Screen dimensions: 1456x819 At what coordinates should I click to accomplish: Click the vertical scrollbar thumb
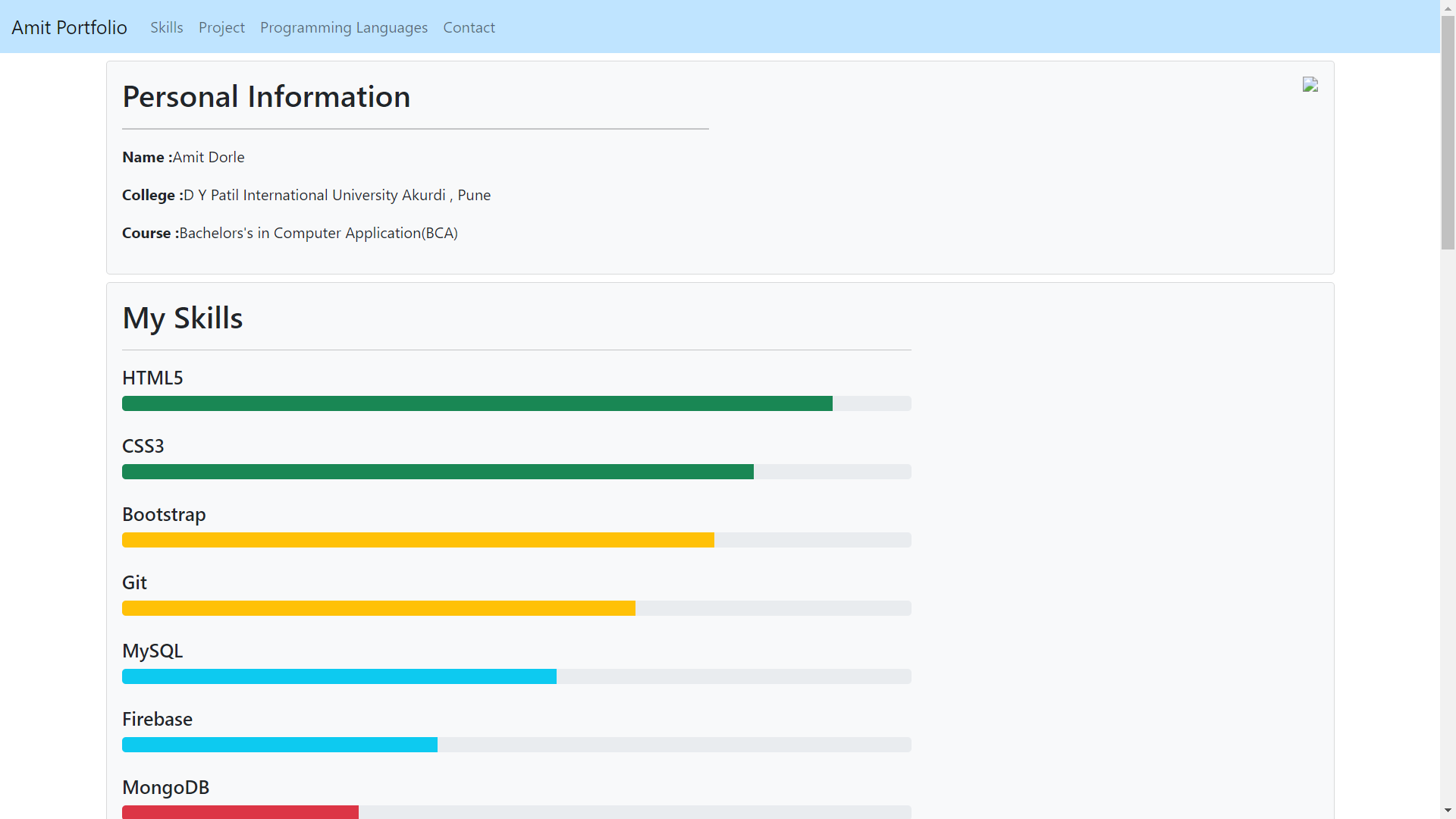pyautogui.click(x=1448, y=133)
